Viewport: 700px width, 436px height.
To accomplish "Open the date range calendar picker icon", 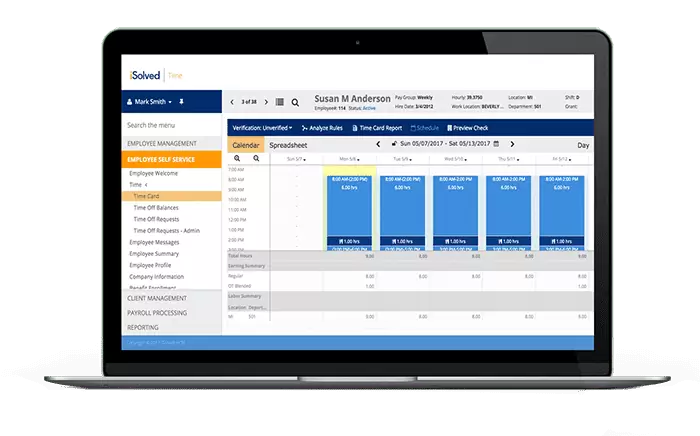I will pyautogui.click(x=510, y=145).
